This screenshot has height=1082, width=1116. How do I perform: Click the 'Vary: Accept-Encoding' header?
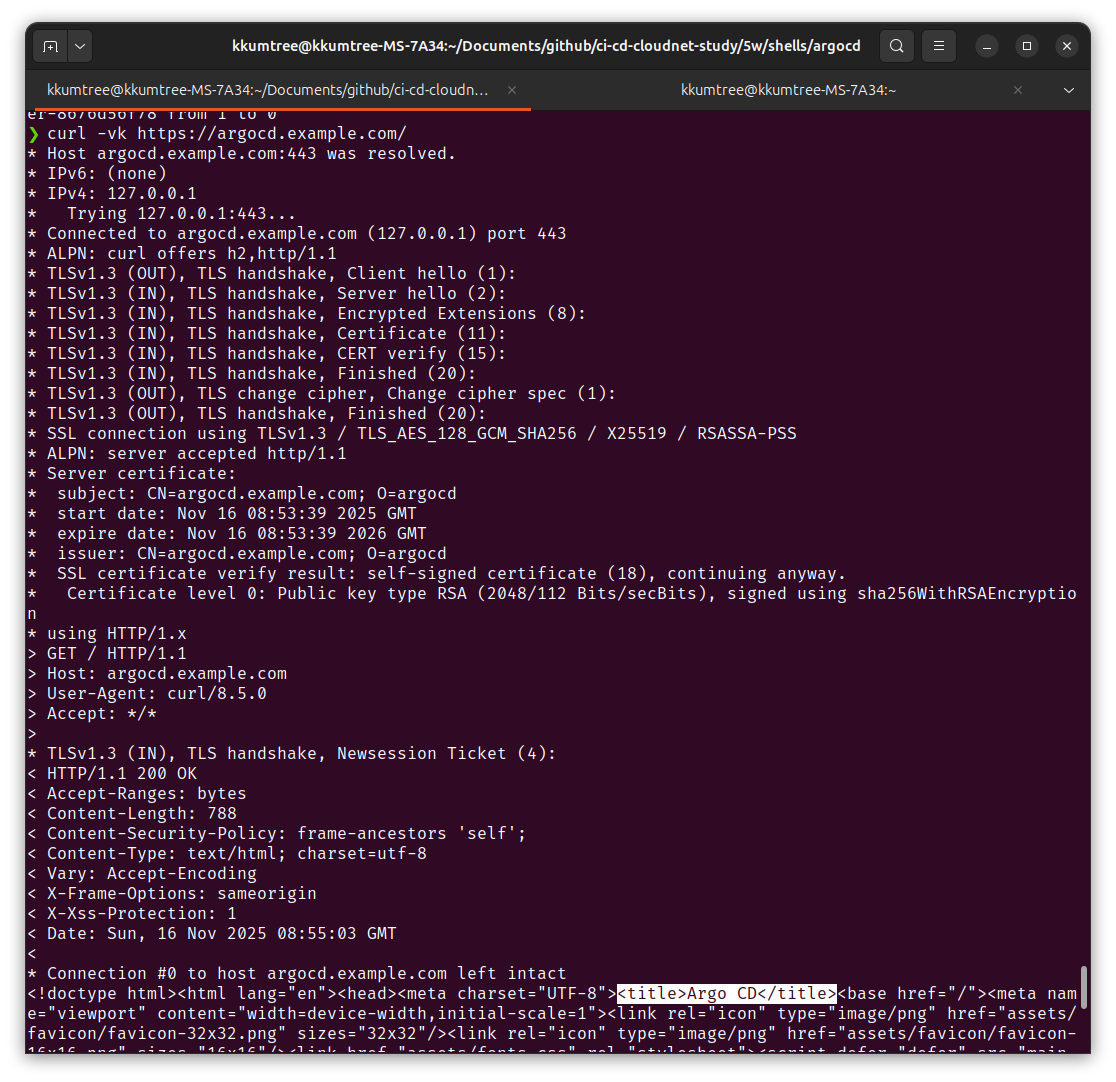point(142,874)
